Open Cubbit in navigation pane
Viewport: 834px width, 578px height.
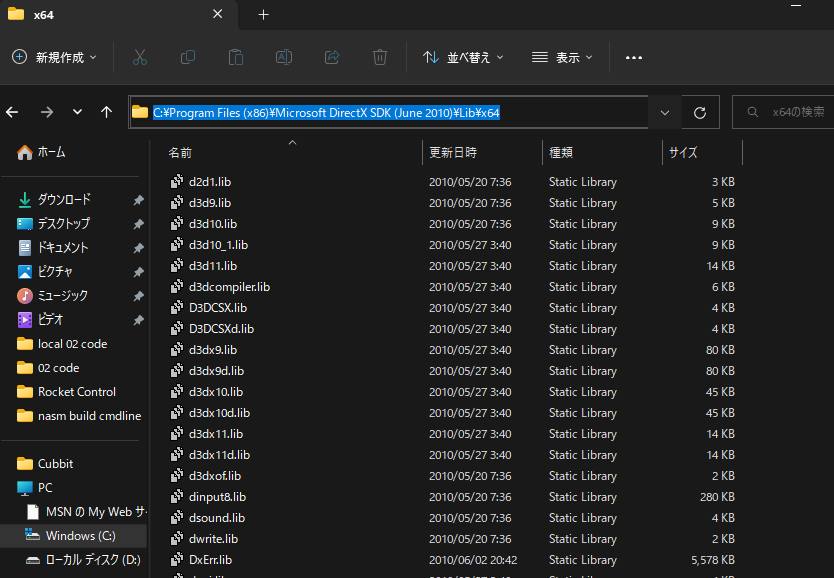point(55,464)
